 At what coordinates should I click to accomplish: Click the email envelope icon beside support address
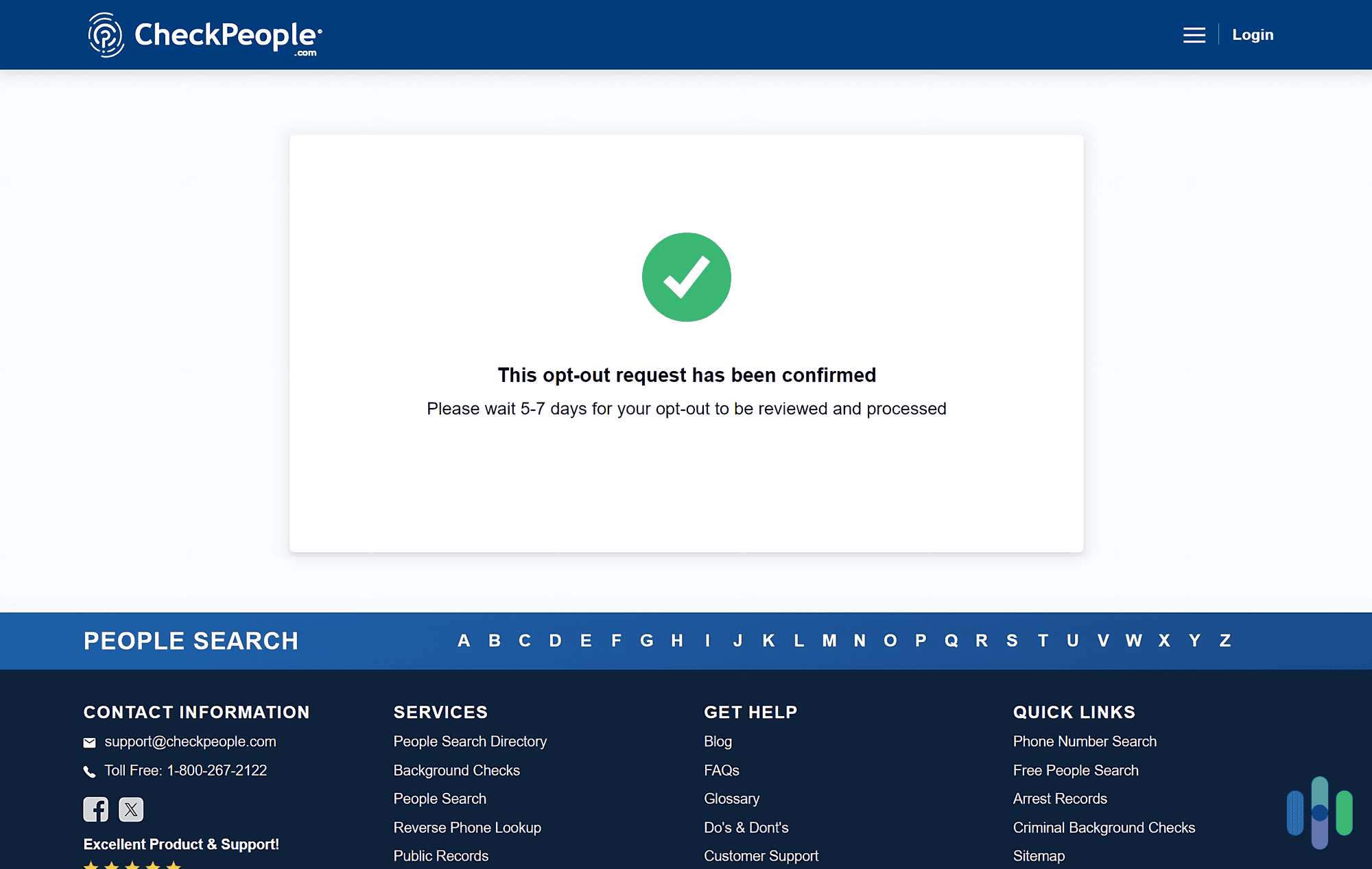[89, 741]
